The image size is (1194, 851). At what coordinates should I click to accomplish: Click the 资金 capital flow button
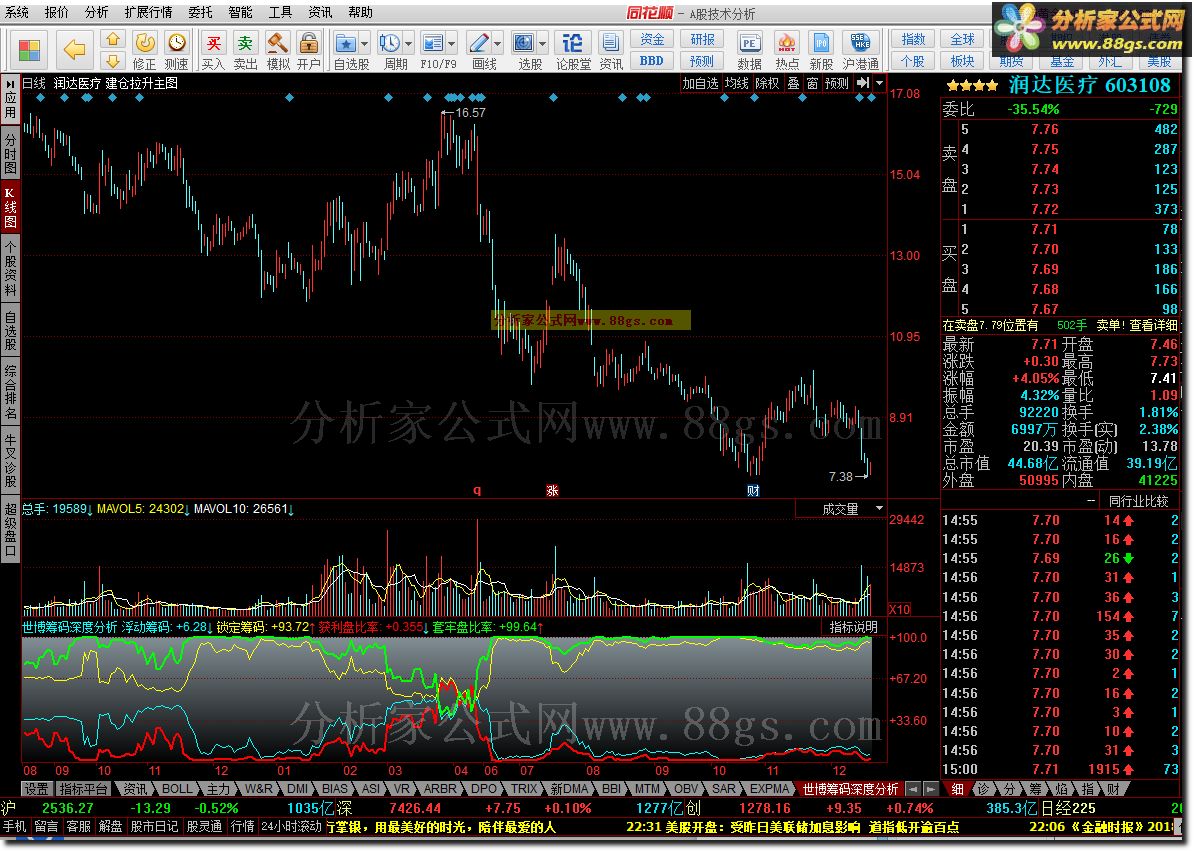(652, 40)
